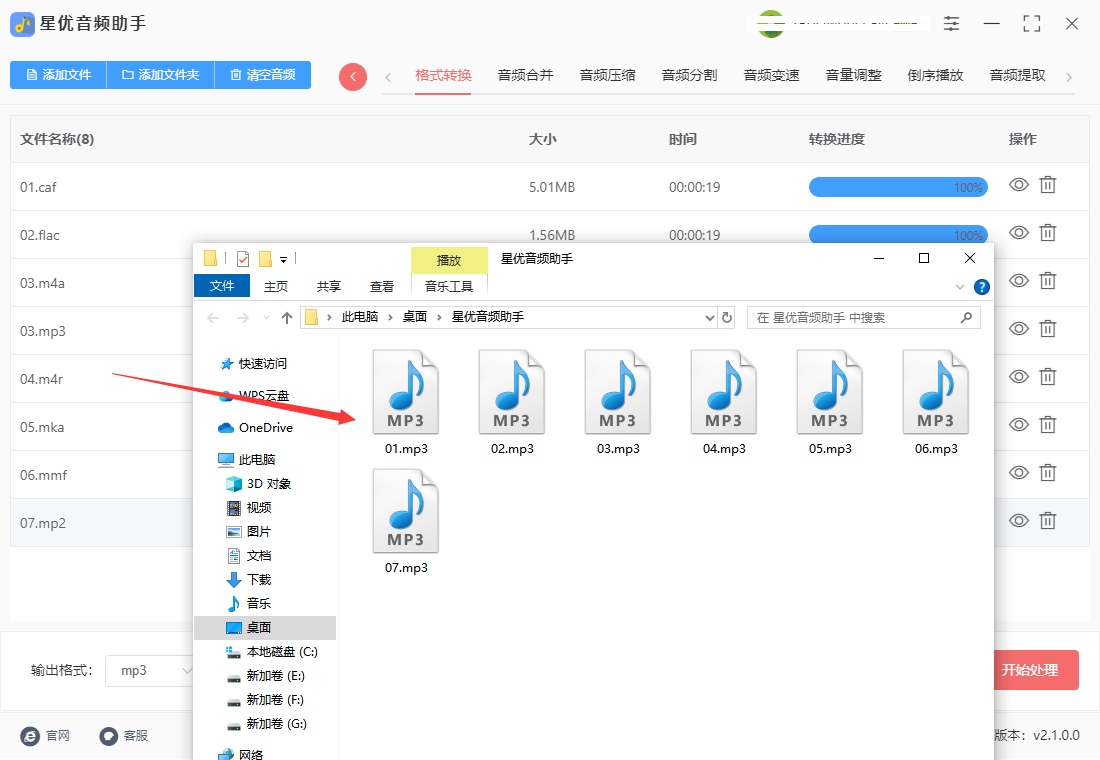This screenshot has width=1100, height=760.
Task: Open the 主页 ribbon tab in Explorer
Action: [276, 286]
